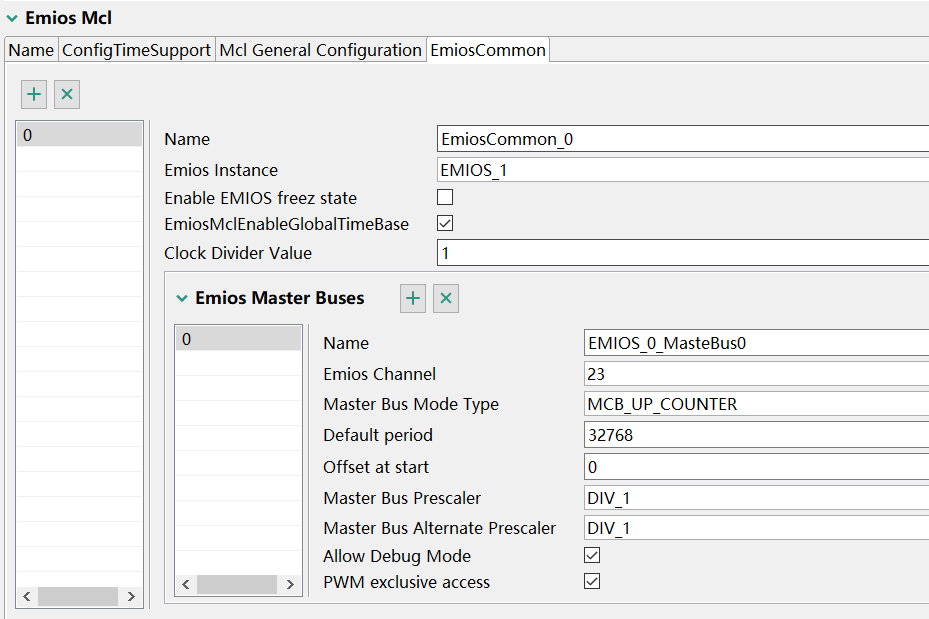Collapse the Emios Master Buses section
The height and width of the screenshot is (619, 929).
[182, 298]
